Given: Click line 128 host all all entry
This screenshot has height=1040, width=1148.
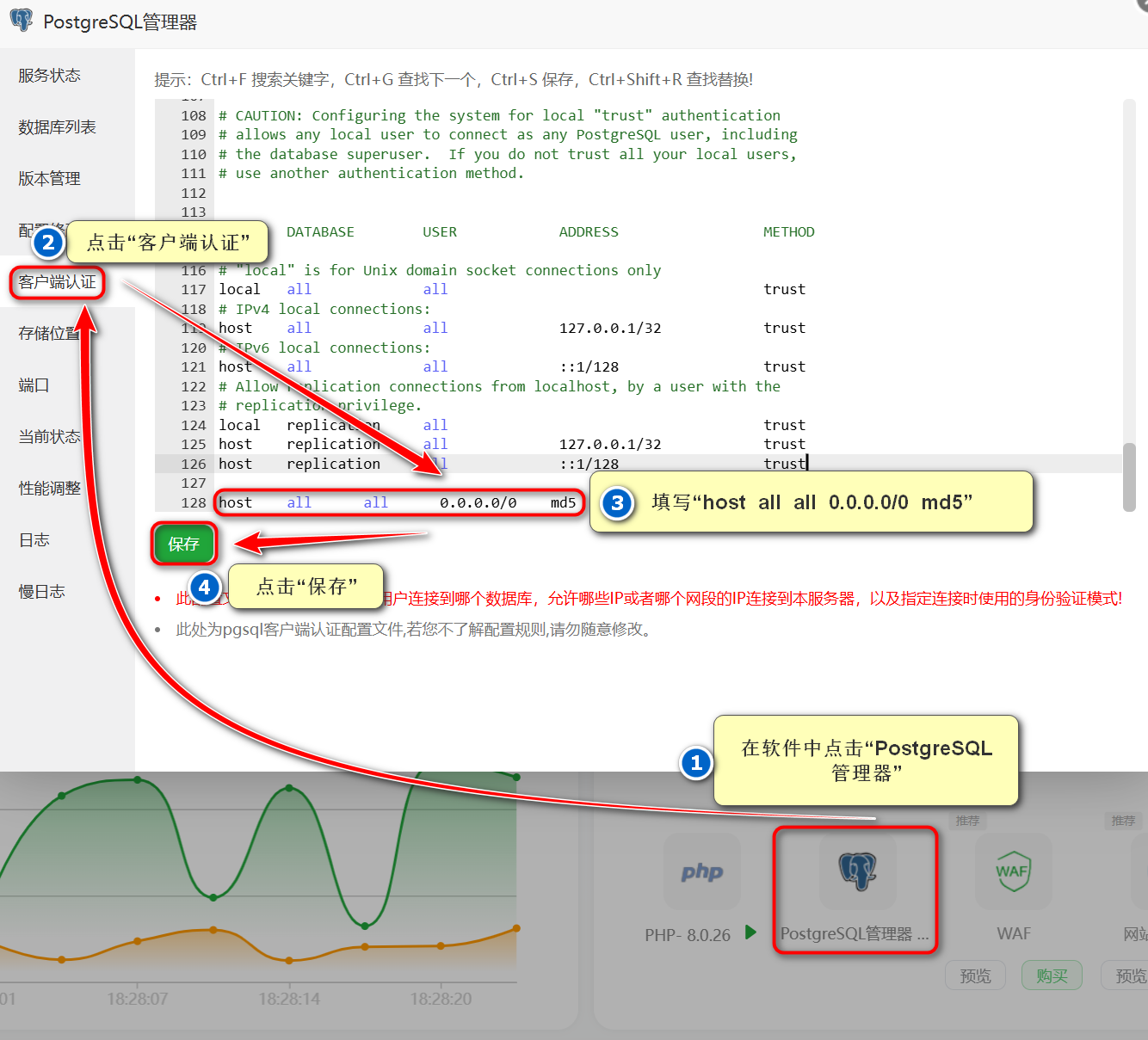Looking at the screenshot, I should [398, 502].
